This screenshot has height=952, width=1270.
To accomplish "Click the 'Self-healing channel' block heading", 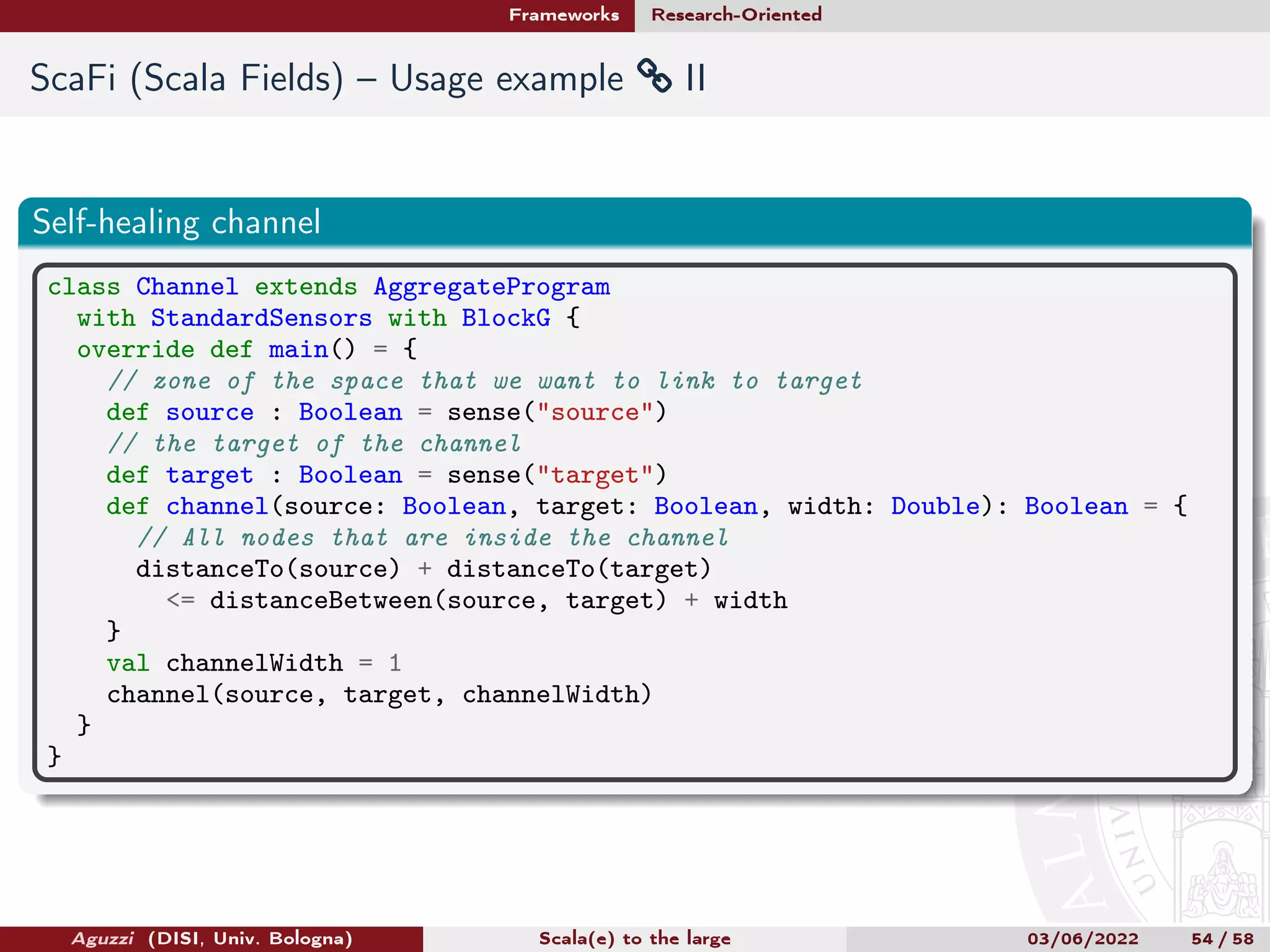I will point(177,222).
